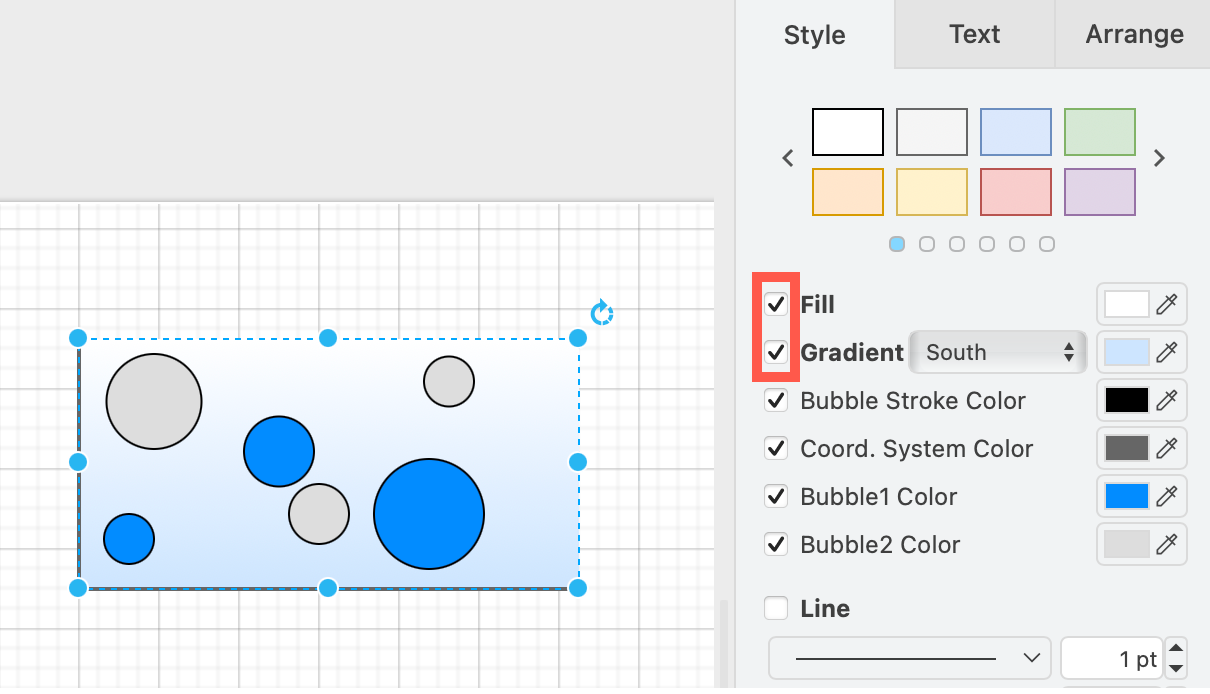Switch to the Text tab

pyautogui.click(x=973, y=34)
